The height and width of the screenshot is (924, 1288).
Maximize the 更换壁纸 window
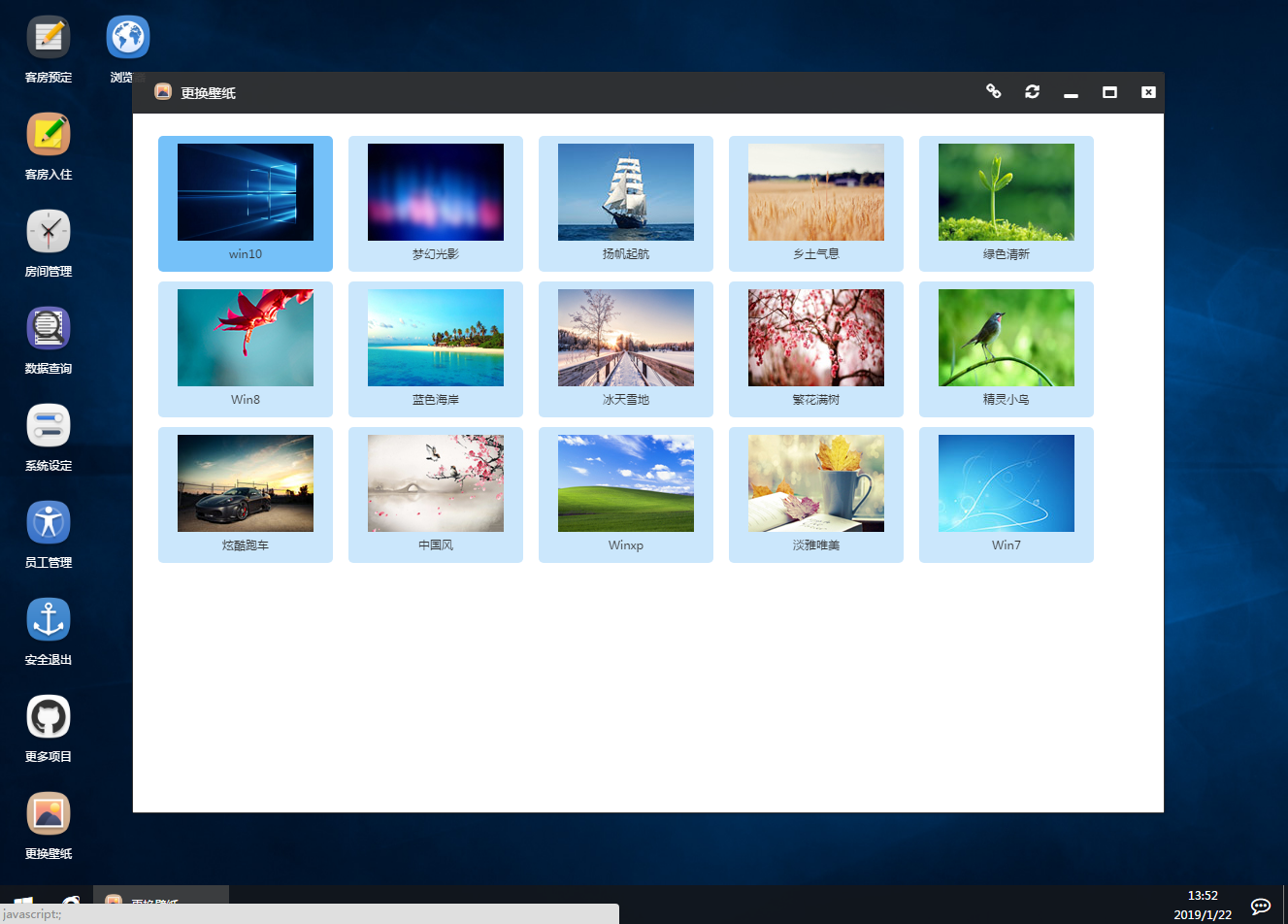click(x=1109, y=92)
